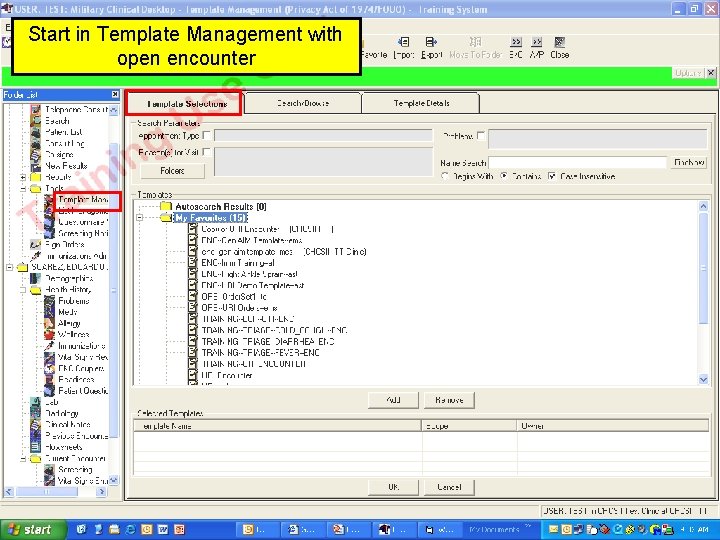Viewport: 720px width, 540px height.
Task: Click the Folders button
Action: 172,170
